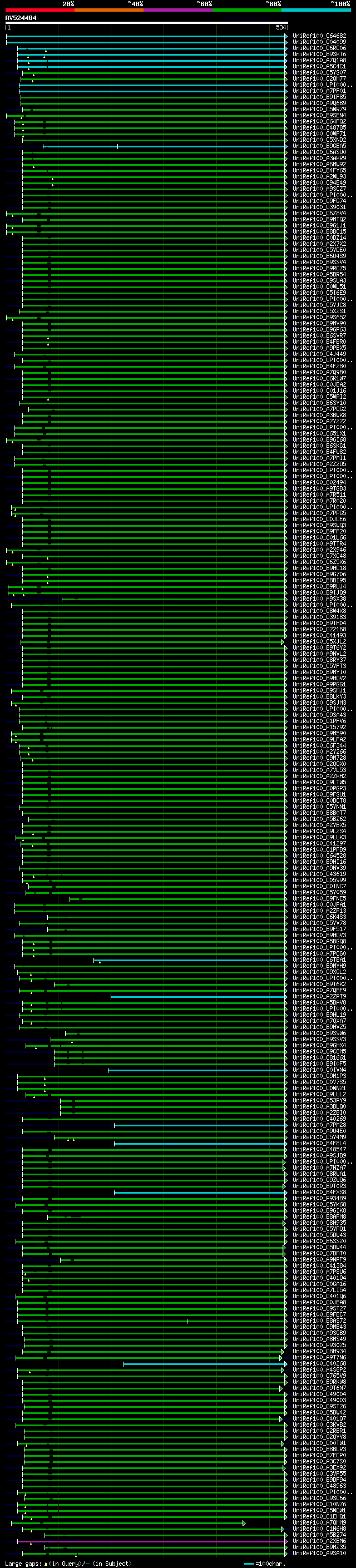Open hit UniRef100_B9MZ35
Screen dimensions: 356x1568
click(319, 1547)
